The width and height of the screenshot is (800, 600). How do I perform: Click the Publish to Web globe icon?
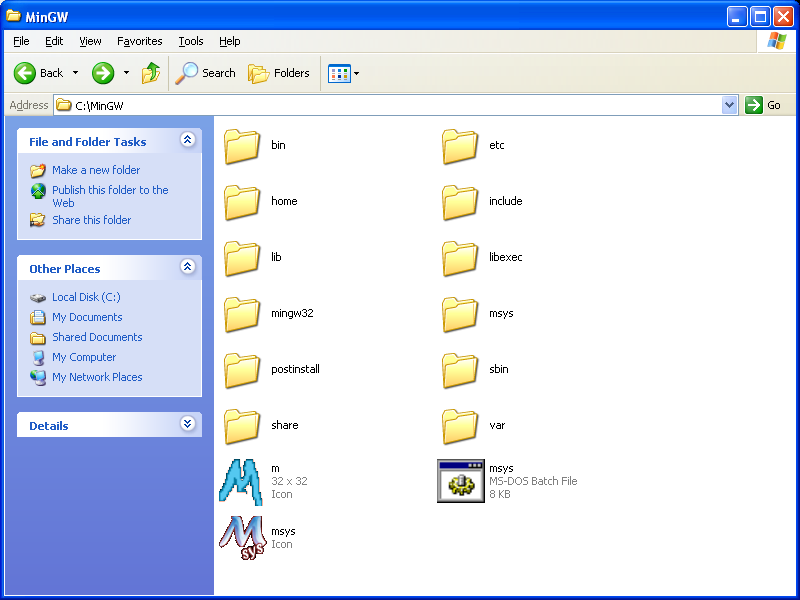tap(38, 191)
